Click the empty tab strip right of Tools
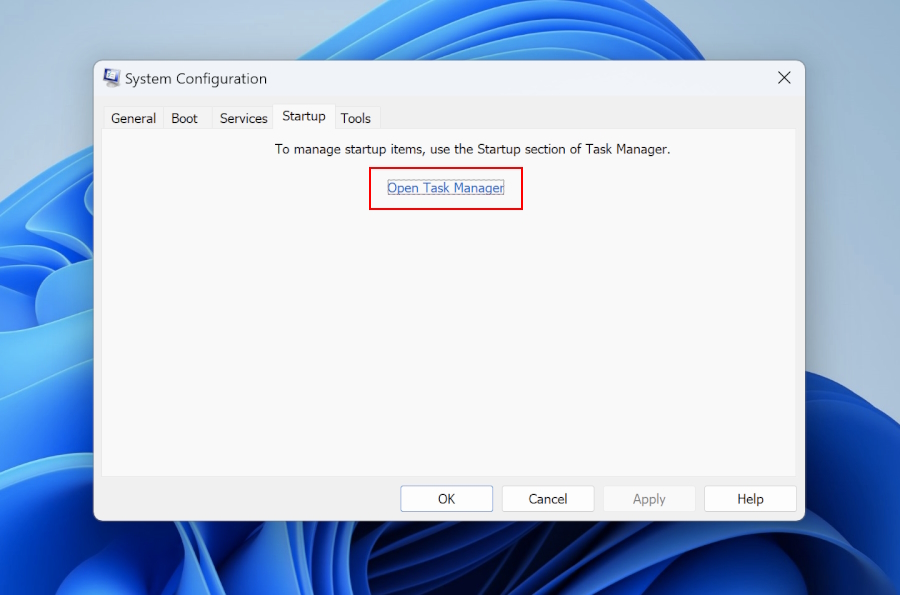Viewport: 900px width, 595px height. (580, 116)
